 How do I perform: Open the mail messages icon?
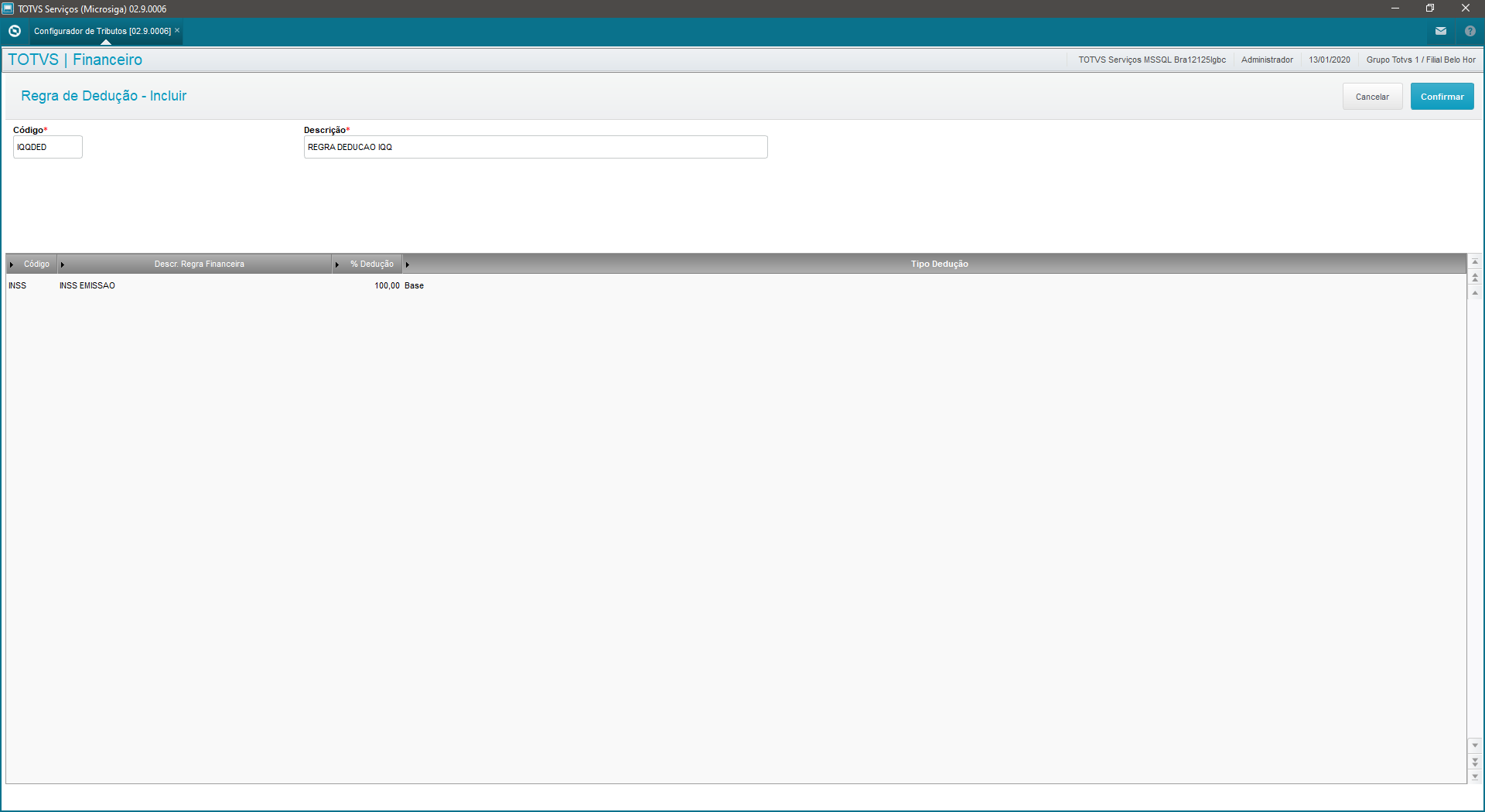[x=1440, y=31]
